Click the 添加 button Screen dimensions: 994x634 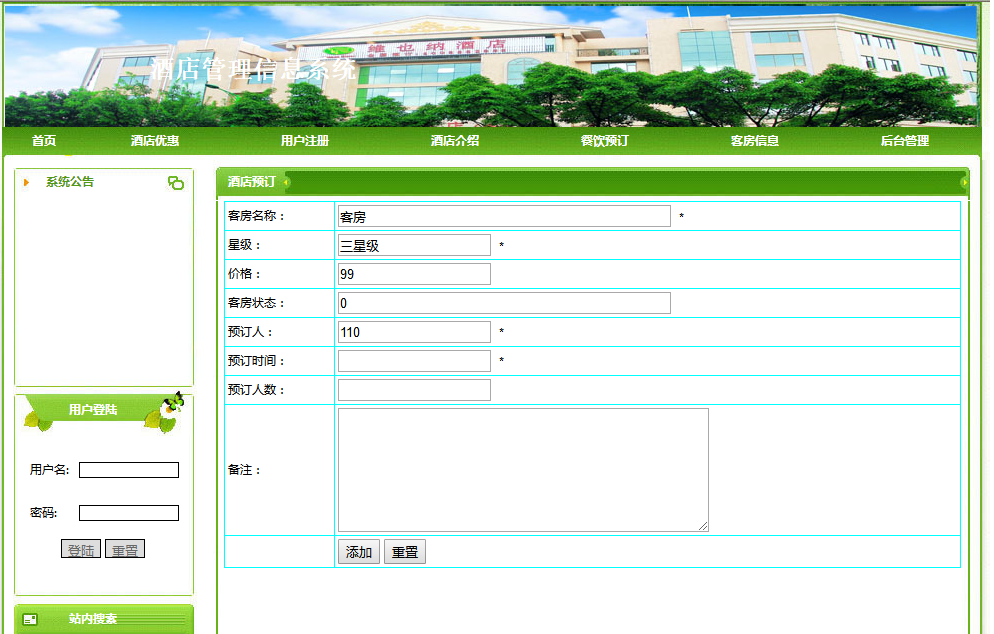(x=359, y=552)
